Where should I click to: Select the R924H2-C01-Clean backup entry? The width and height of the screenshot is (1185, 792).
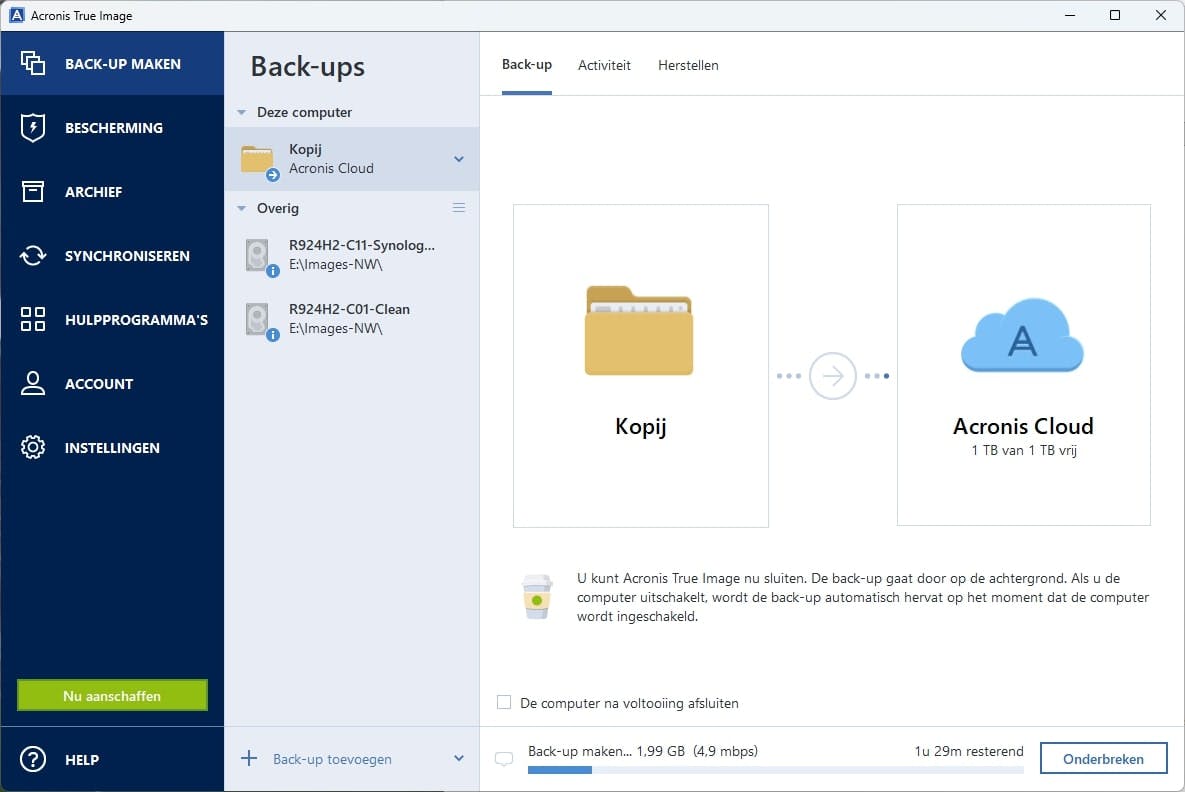click(351, 319)
